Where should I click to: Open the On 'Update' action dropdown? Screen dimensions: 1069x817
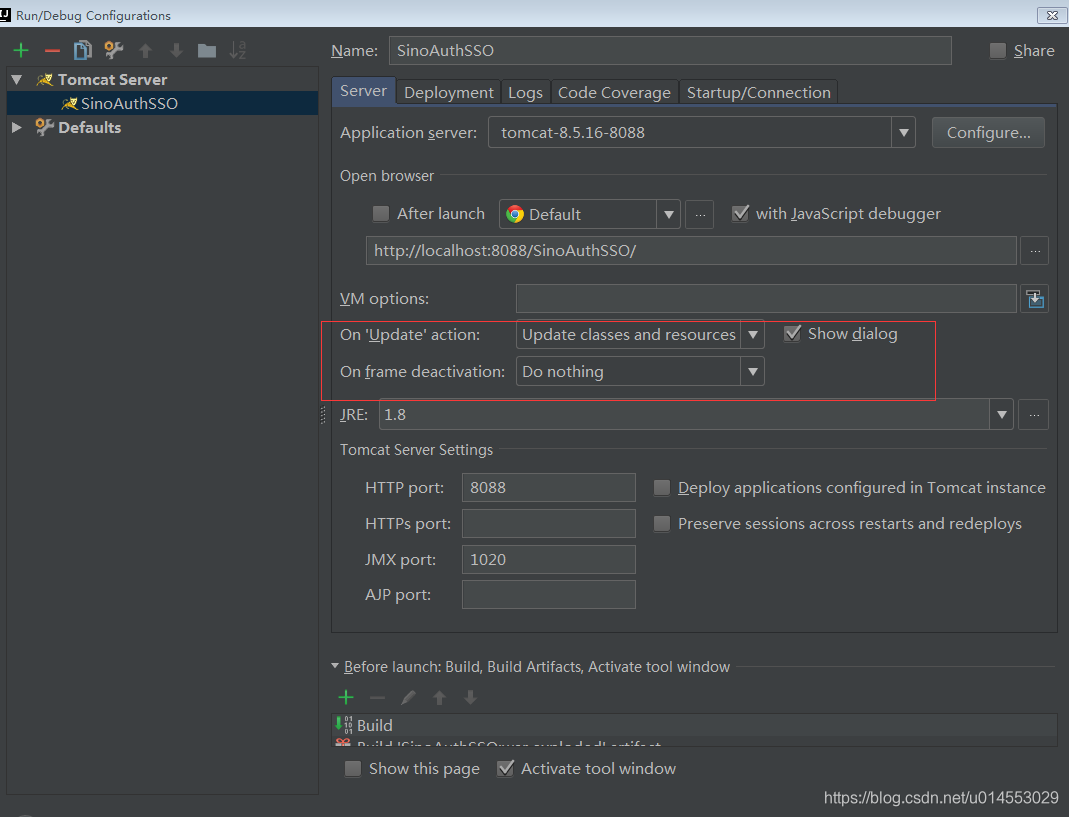[x=753, y=335]
